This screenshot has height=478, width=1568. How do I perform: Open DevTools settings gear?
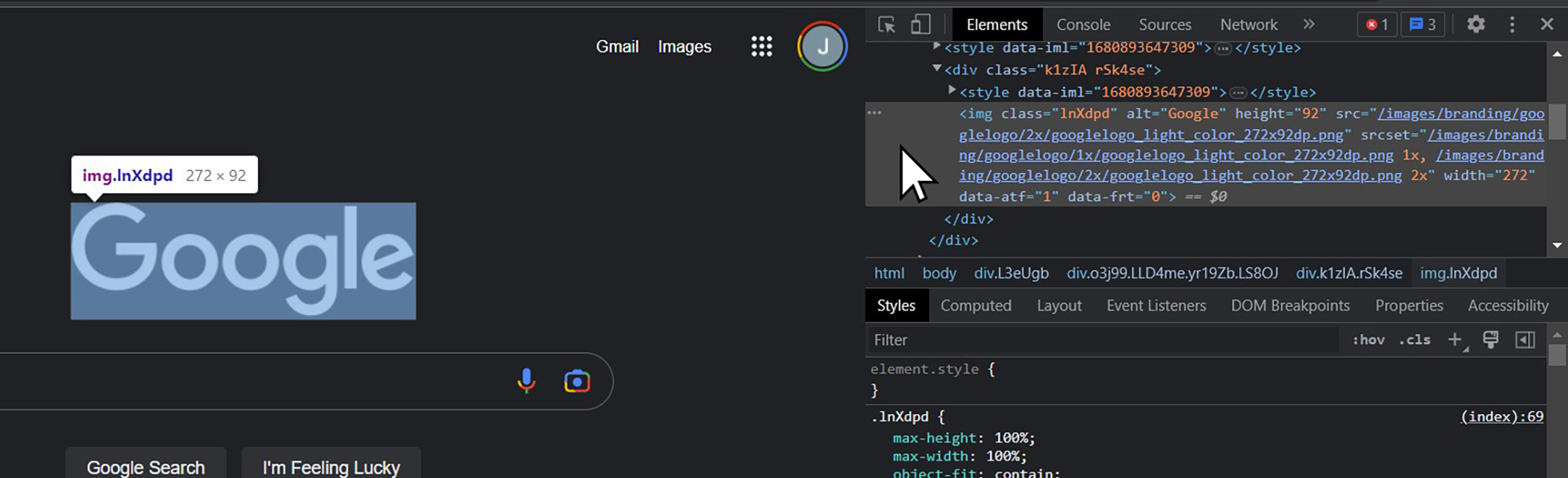[1475, 25]
